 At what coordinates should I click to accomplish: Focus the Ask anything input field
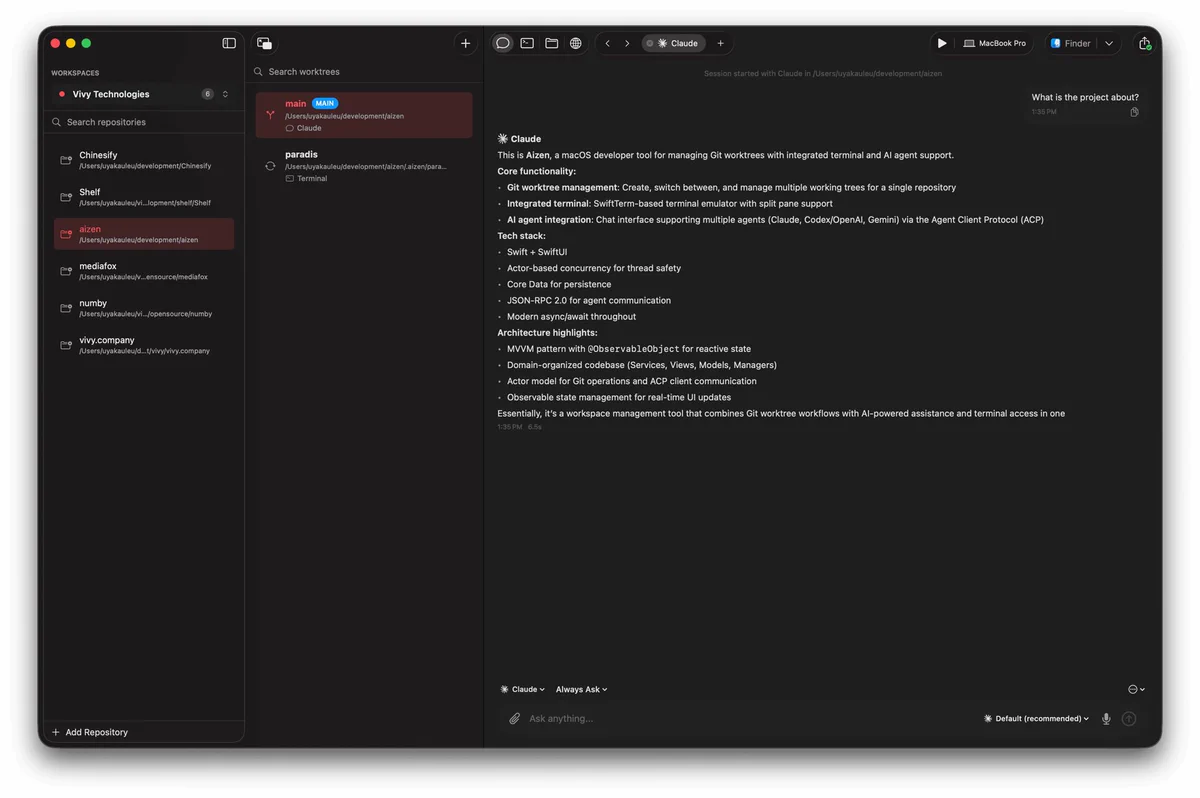pos(750,718)
